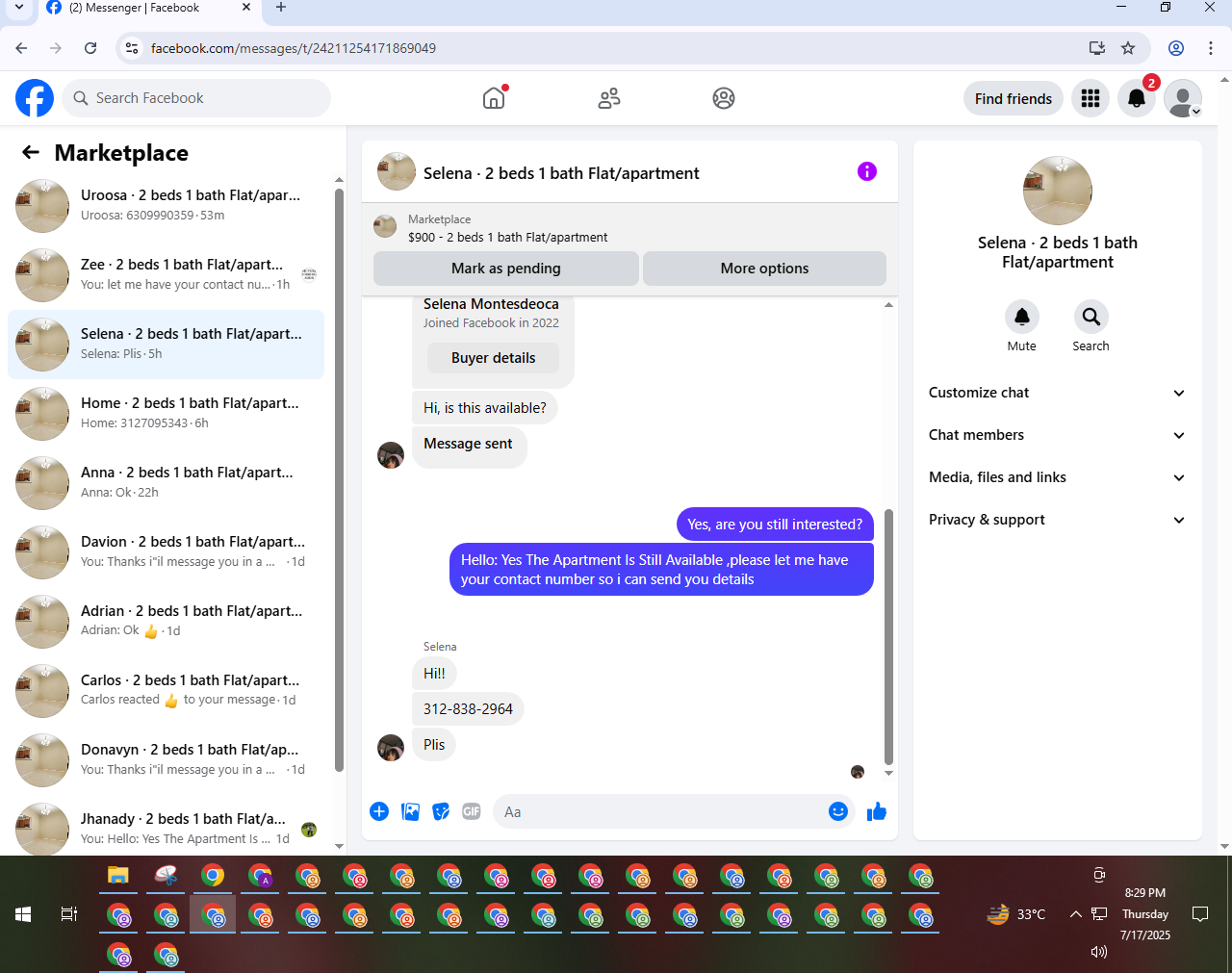
Task: Click the Selena listing thumbnail in right panel
Action: click(x=1058, y=191)
